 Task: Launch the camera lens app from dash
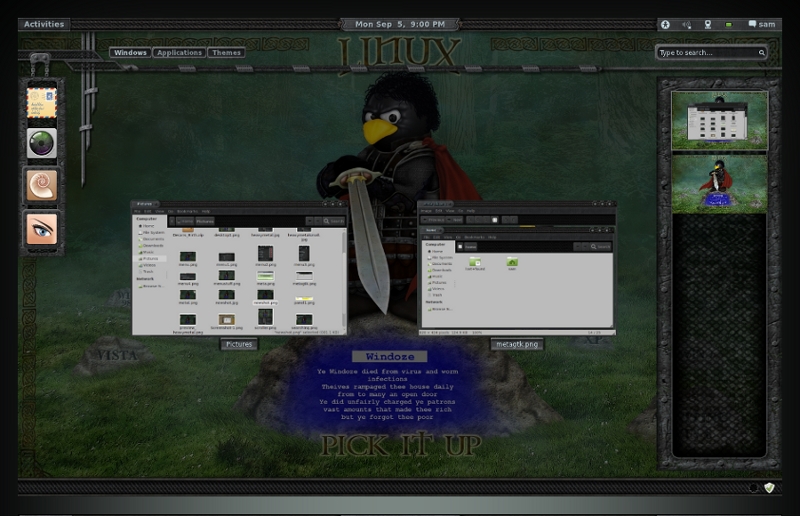point(42,143)
